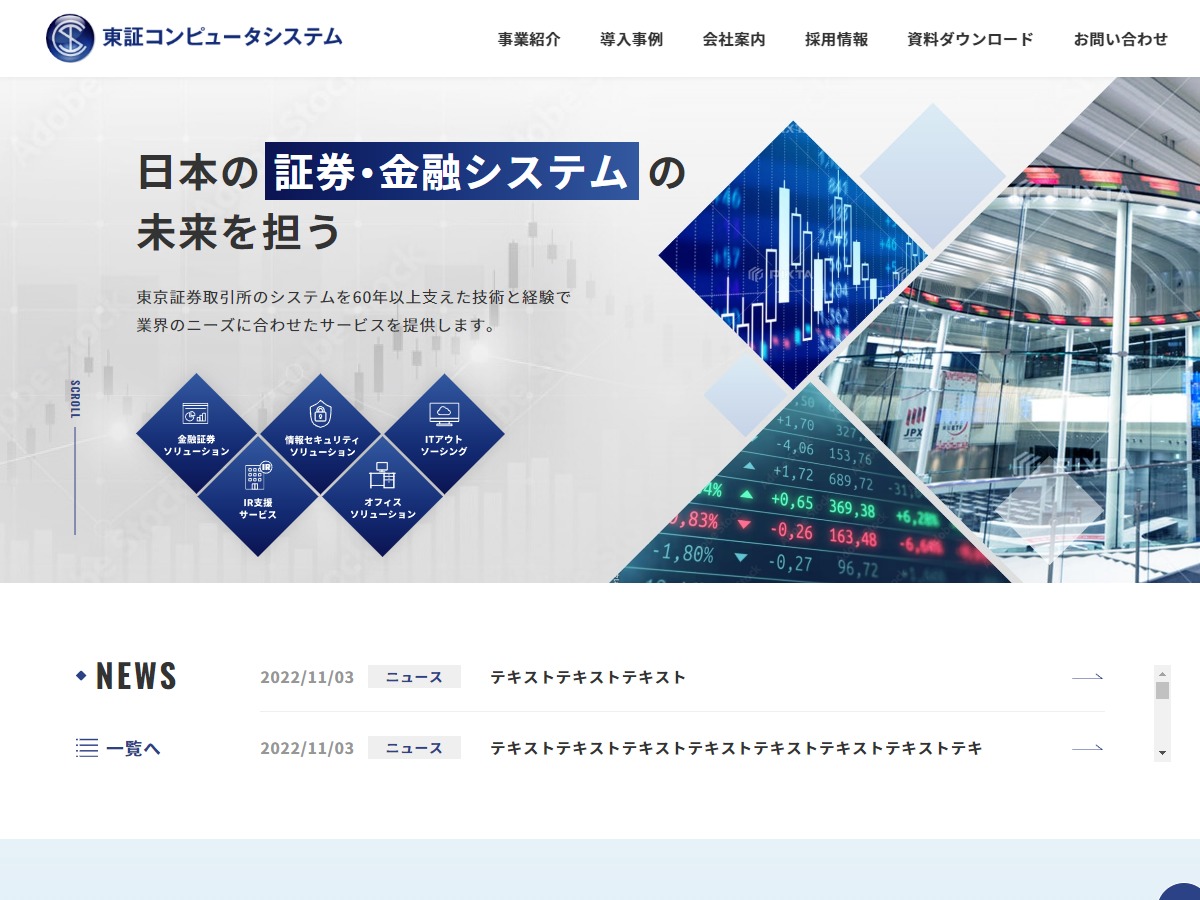Select the ニュース tag on the second news row

(414, 748)
